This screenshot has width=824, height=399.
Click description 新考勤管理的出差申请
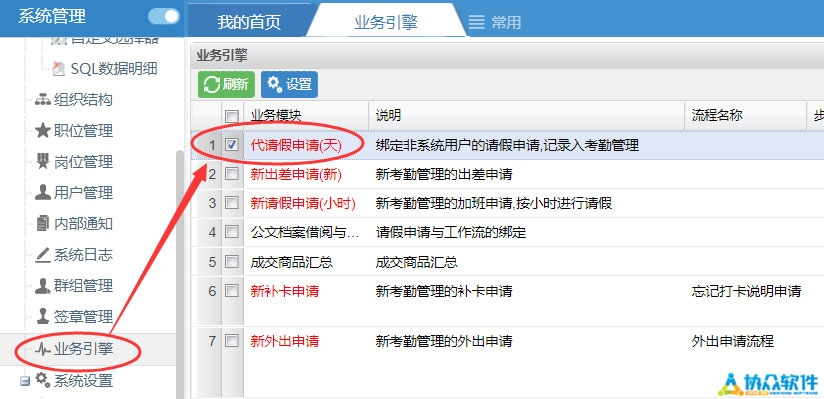[x=444, y=175]
